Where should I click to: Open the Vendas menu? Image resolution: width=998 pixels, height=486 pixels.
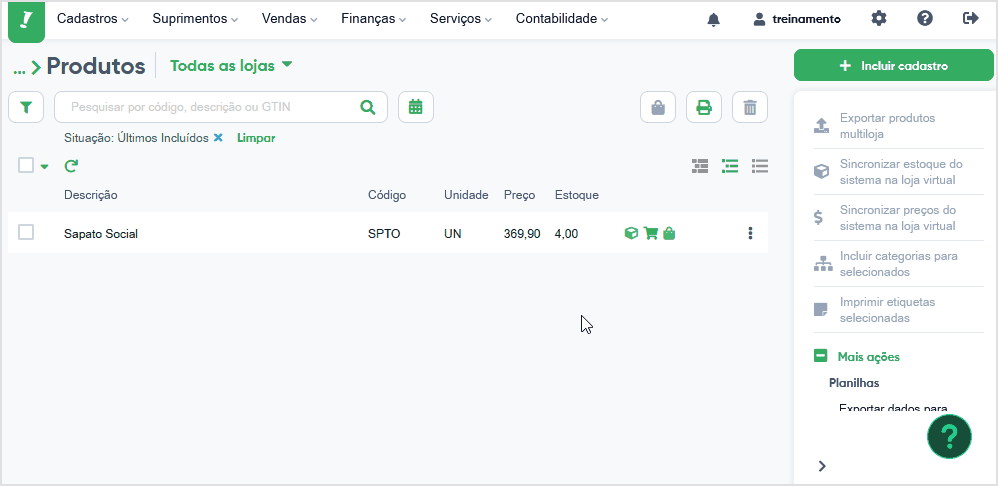(290, 19)
